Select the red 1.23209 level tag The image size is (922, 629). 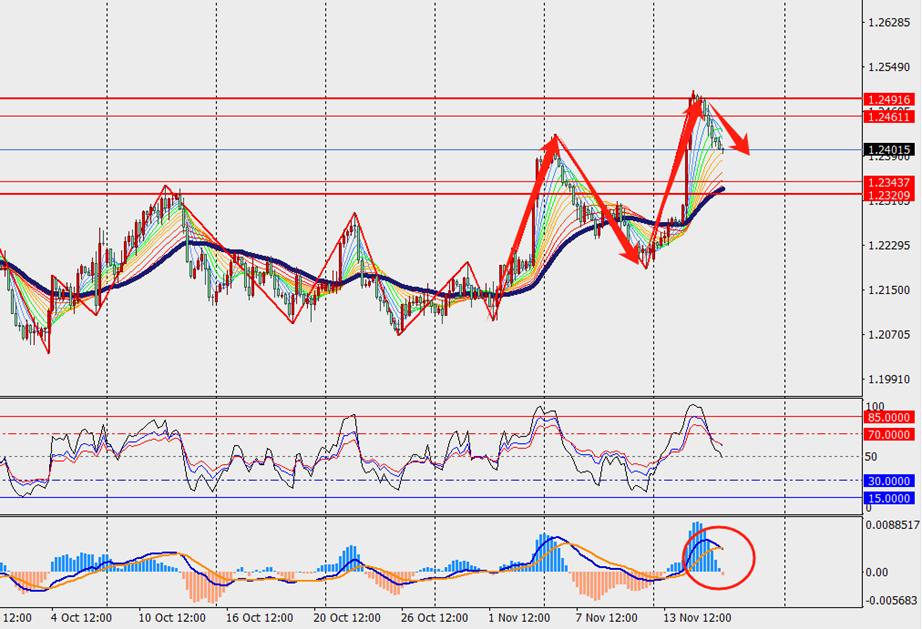pos(889,195)
